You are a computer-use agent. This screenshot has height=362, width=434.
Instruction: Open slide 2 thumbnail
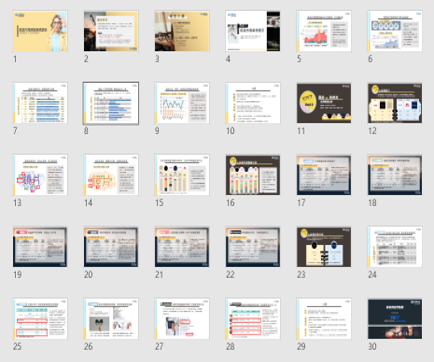click(x=111, y=31)
